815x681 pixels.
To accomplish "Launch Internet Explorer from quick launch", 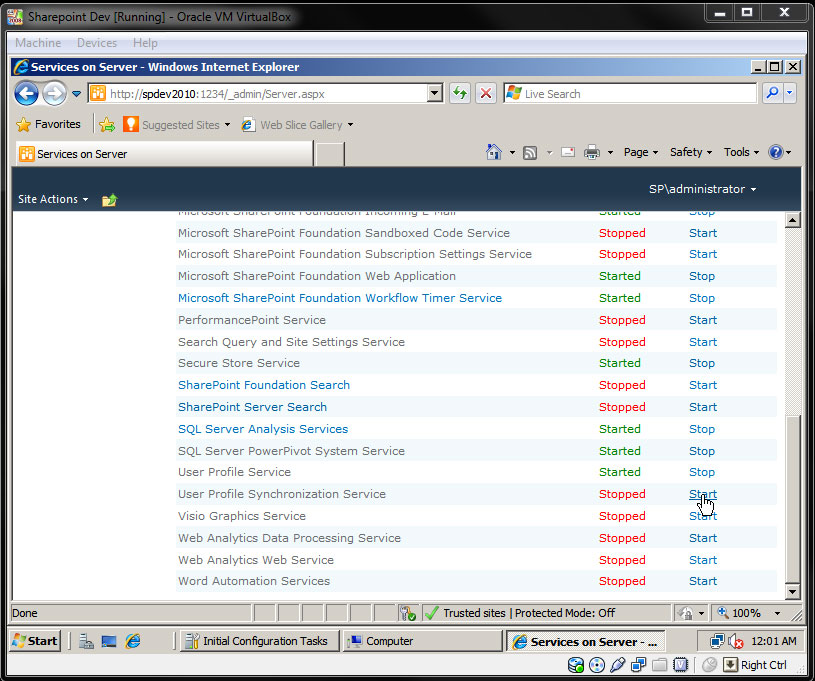I will coord(133,641).
